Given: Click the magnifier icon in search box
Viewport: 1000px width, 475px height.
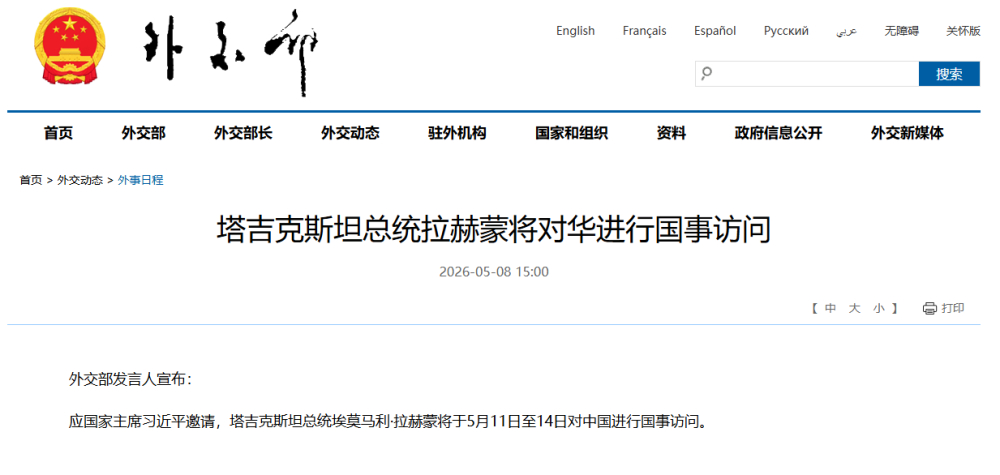Looking at the screenshot, I should (706, 73).
